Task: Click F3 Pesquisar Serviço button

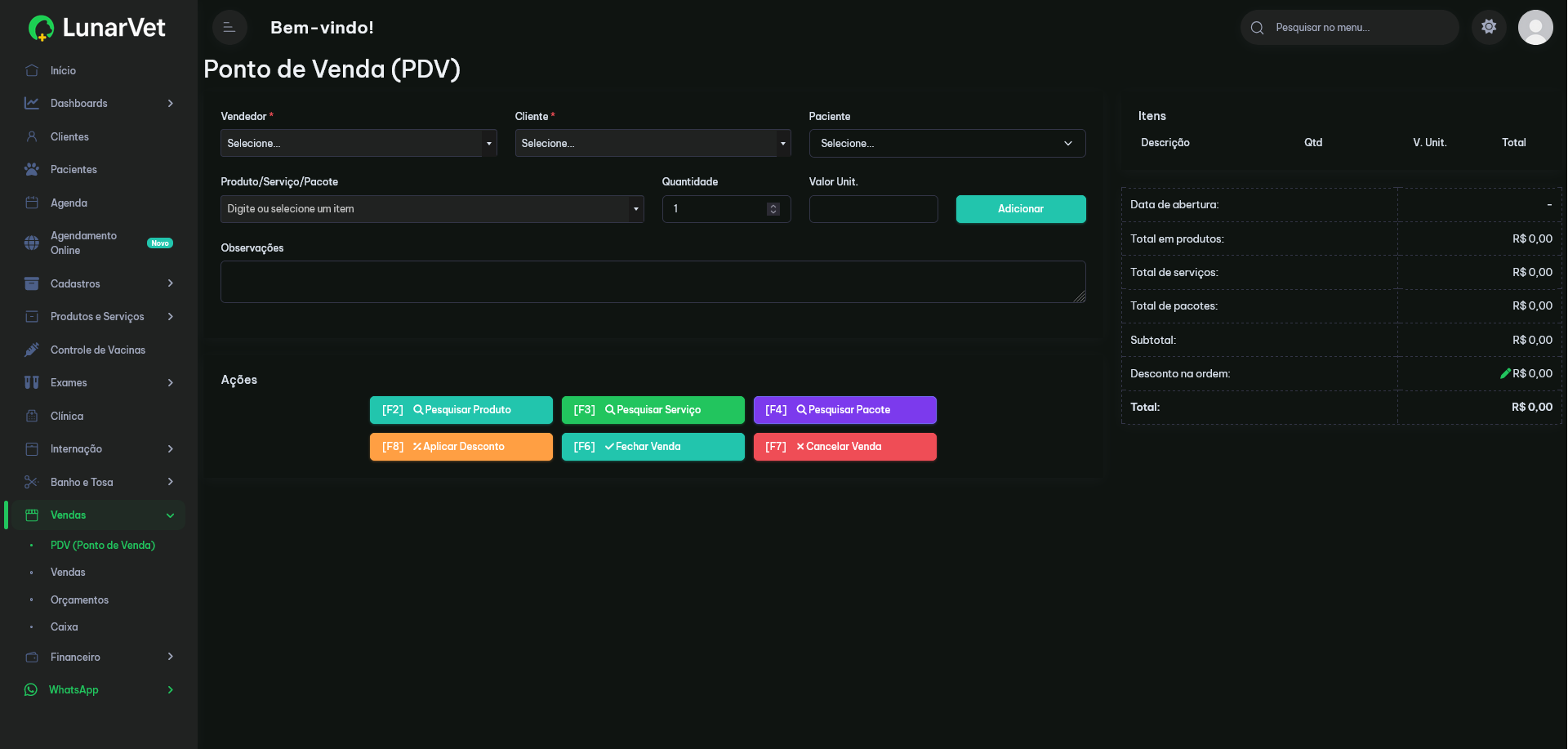Action: click(653, 410)
